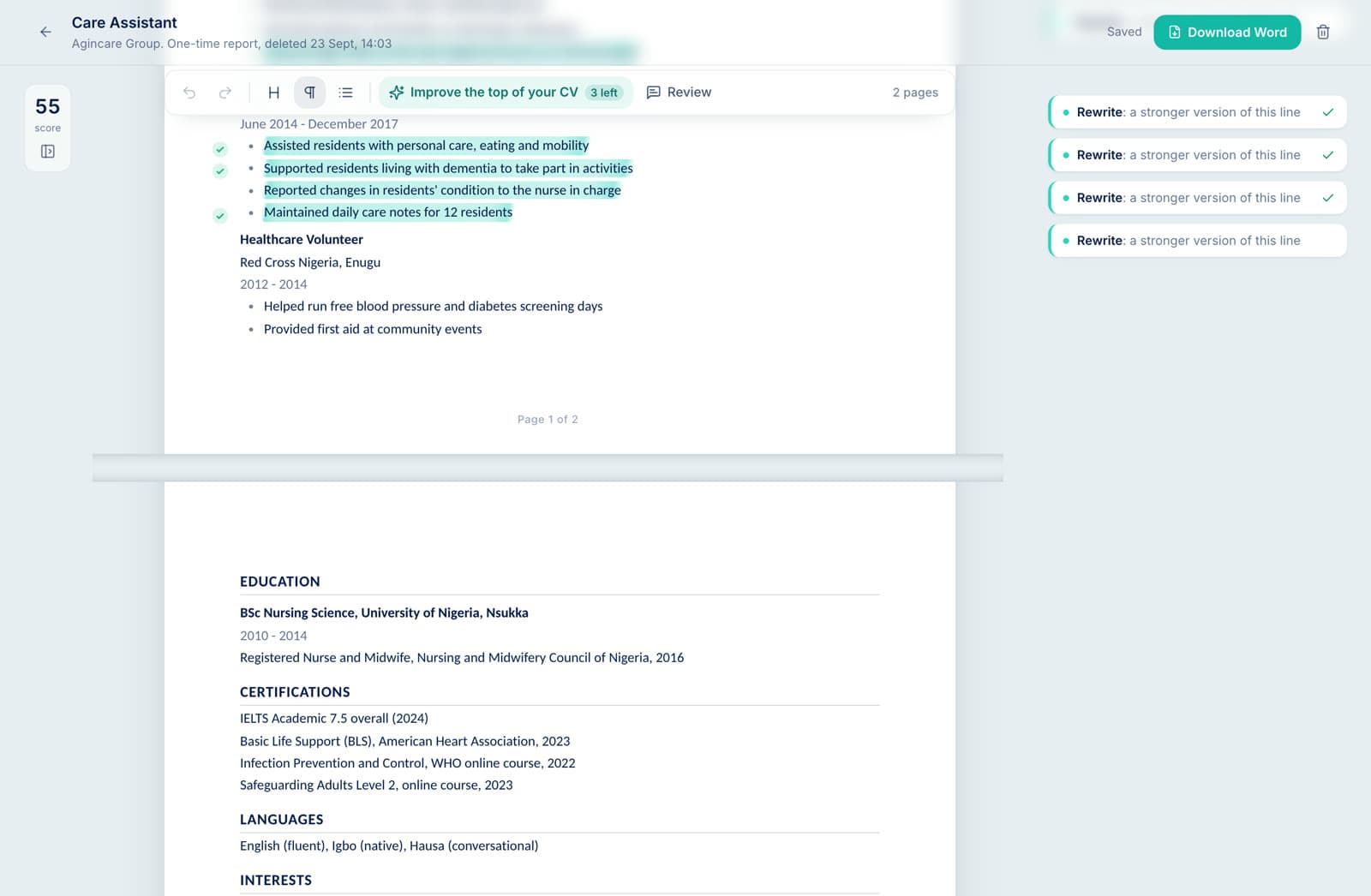Toggle the check beside 'Maintained daily care notes'
Image resolution: width=1371 pixels, height=896 pixels.
click(220, 216)
